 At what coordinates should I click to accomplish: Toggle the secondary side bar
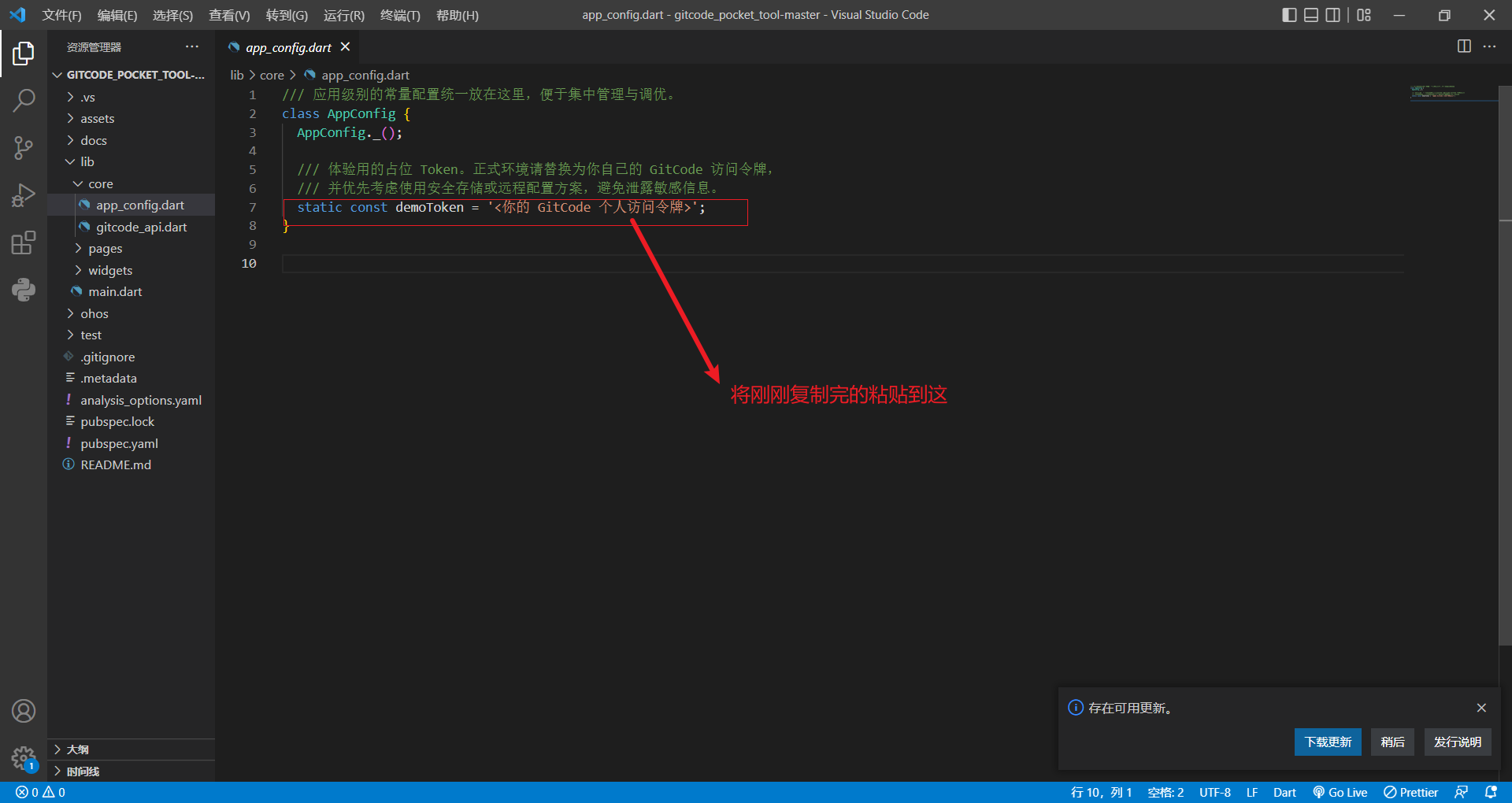coord(1332,14)
